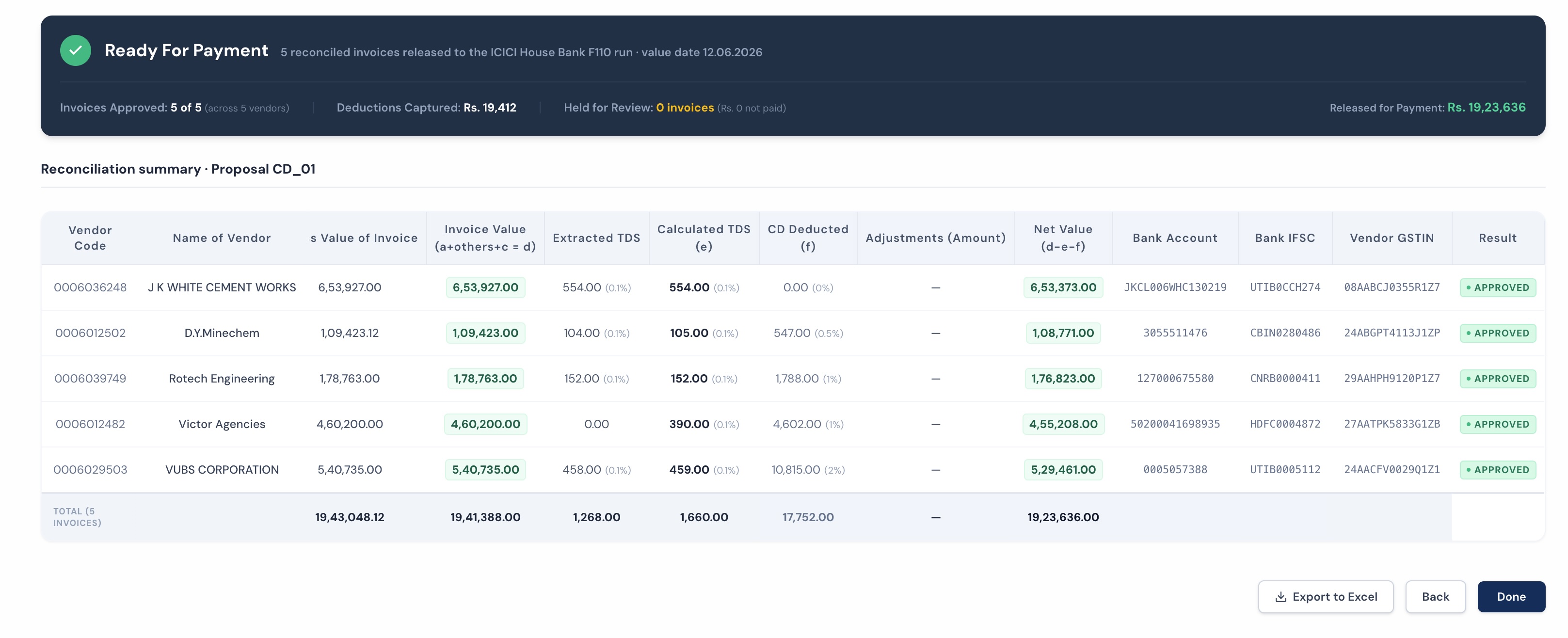Select vendor code 0006039749
Image resolution: width=1568 pixels, height=638 pixels.
[90, 379]
